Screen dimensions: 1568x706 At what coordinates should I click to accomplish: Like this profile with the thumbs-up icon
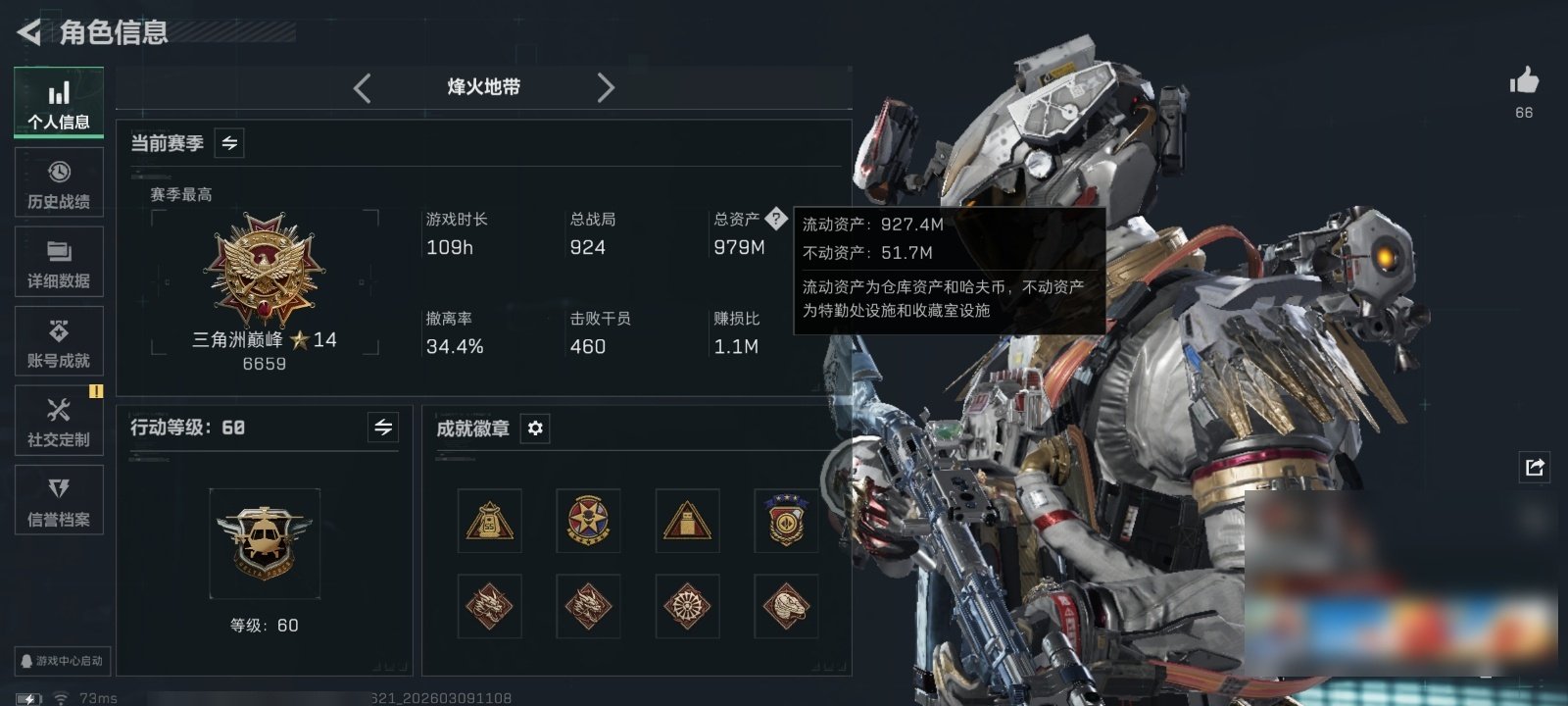pos(1524,80)
